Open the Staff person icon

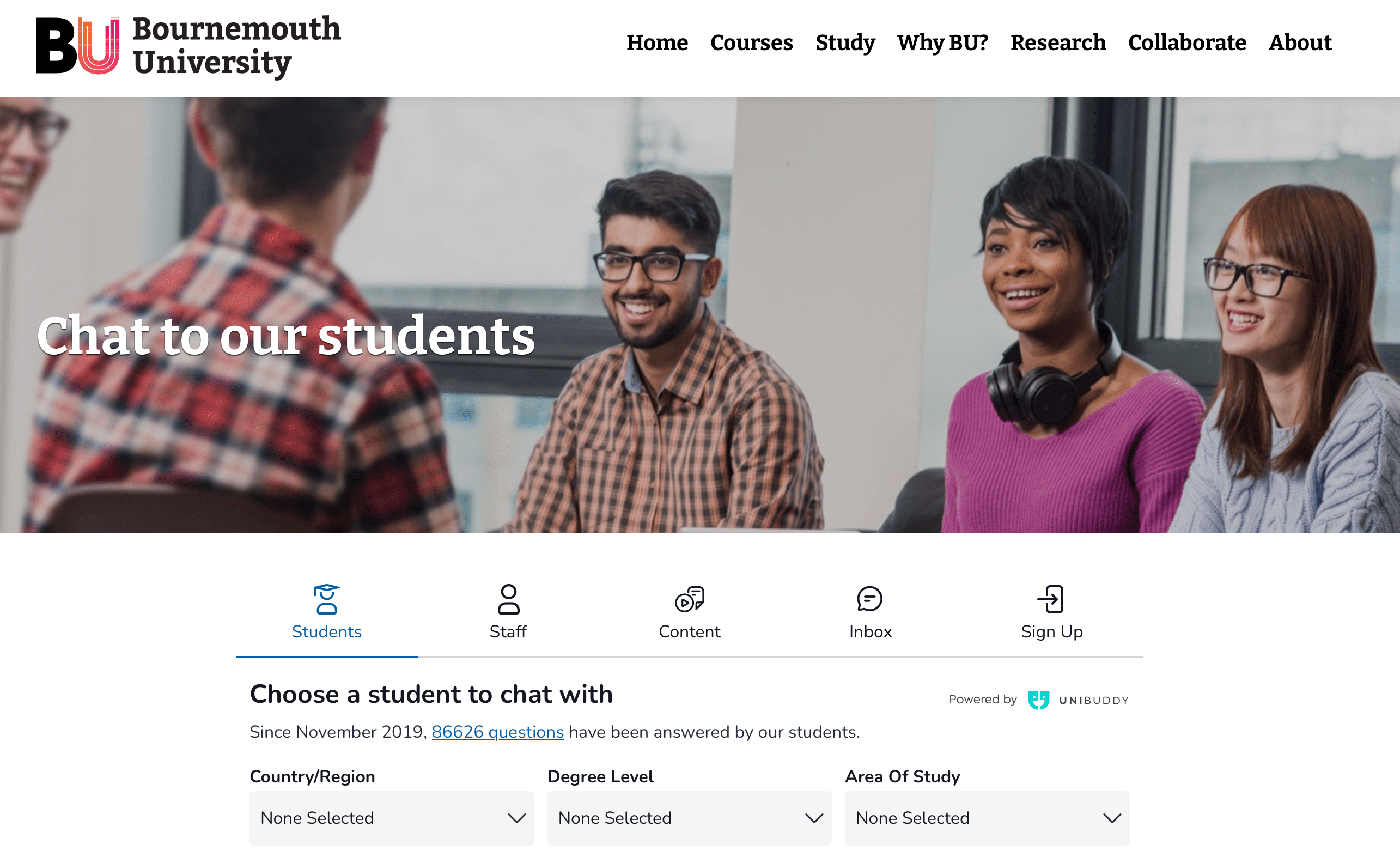(508, 599)
